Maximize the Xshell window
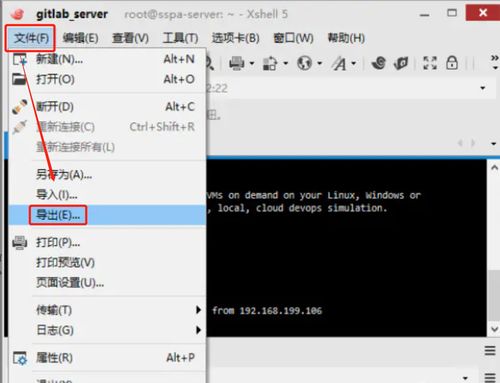500x383 pixels. pyautogui.click(x=452, y=13)
